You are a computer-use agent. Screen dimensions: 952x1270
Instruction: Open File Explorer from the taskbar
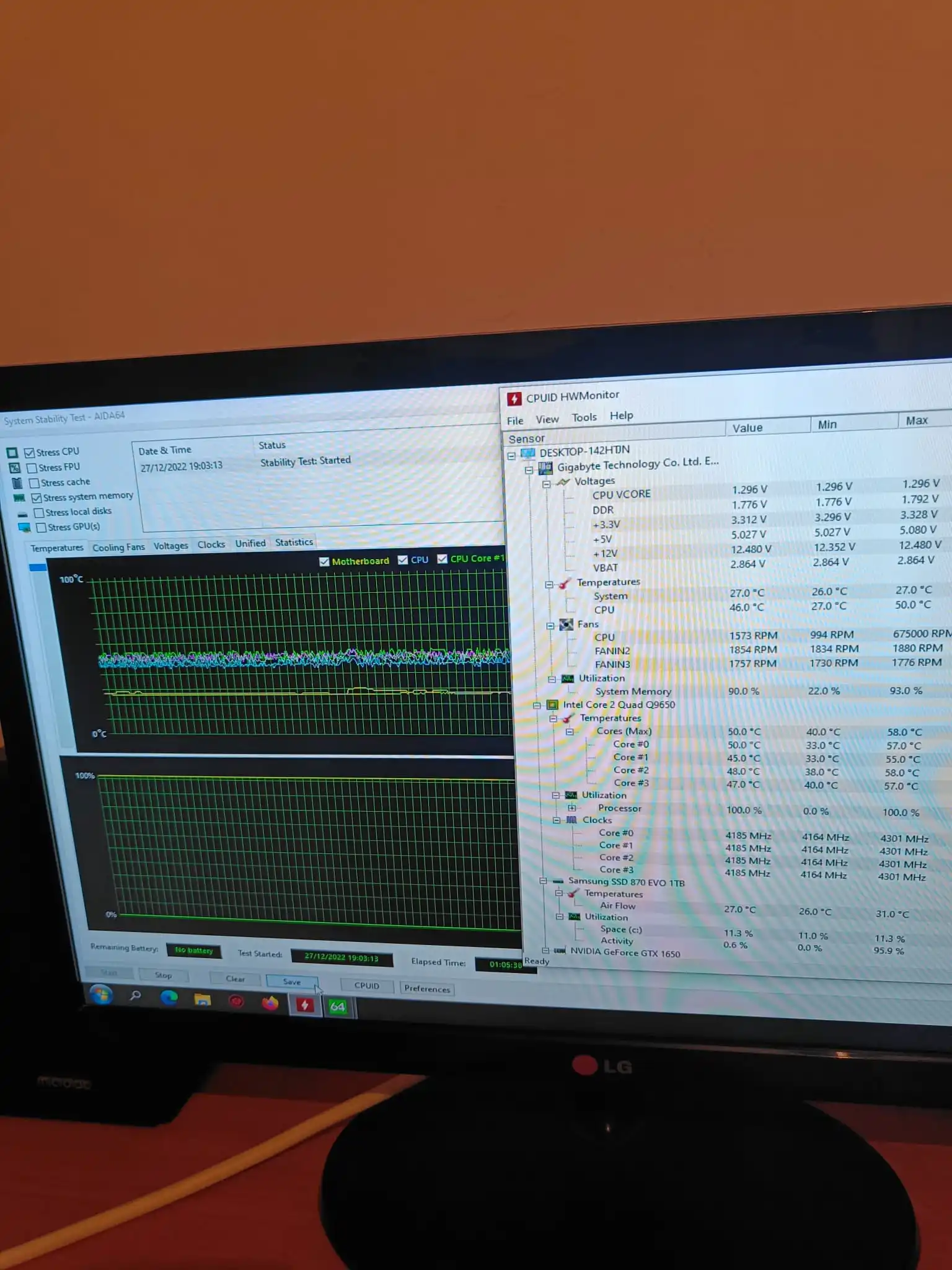coord(202,1000)
